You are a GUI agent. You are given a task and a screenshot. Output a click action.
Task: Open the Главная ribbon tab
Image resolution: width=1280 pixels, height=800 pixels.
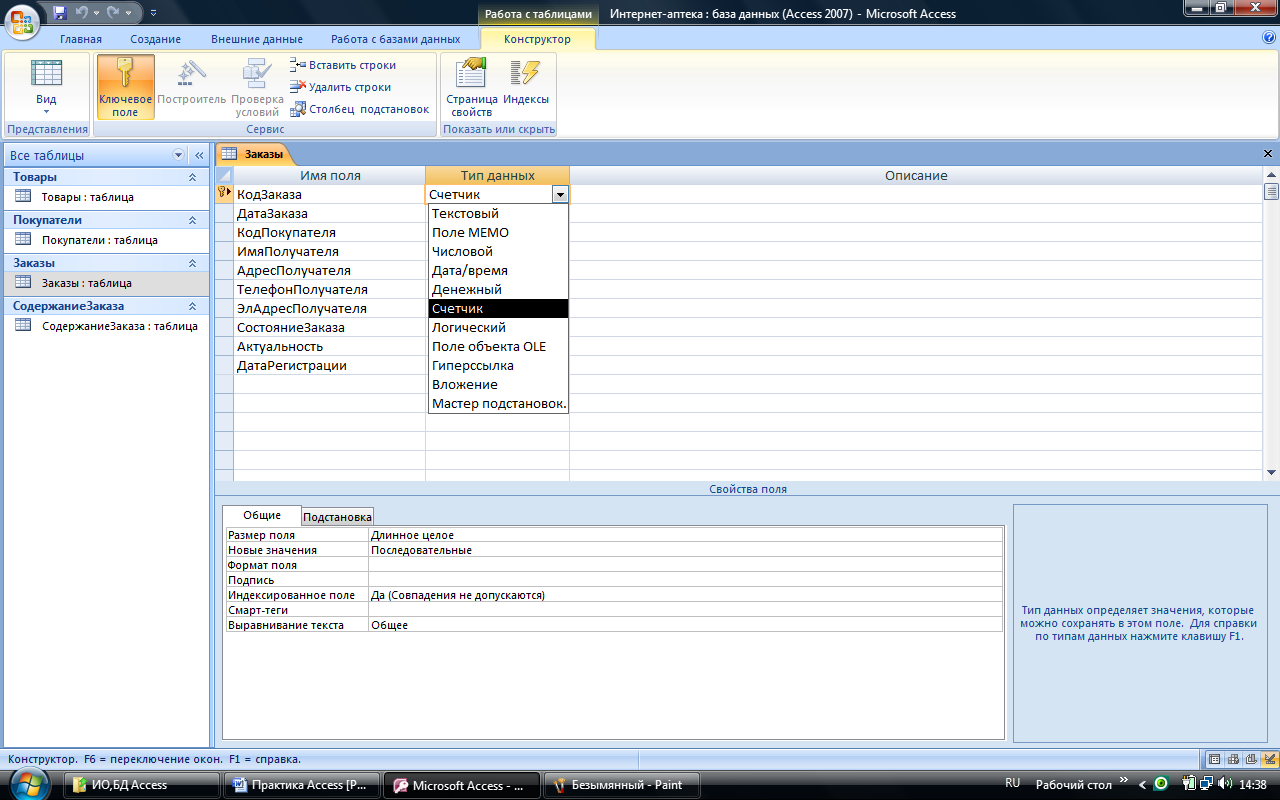pyautogui.click(x=81, y=39)
